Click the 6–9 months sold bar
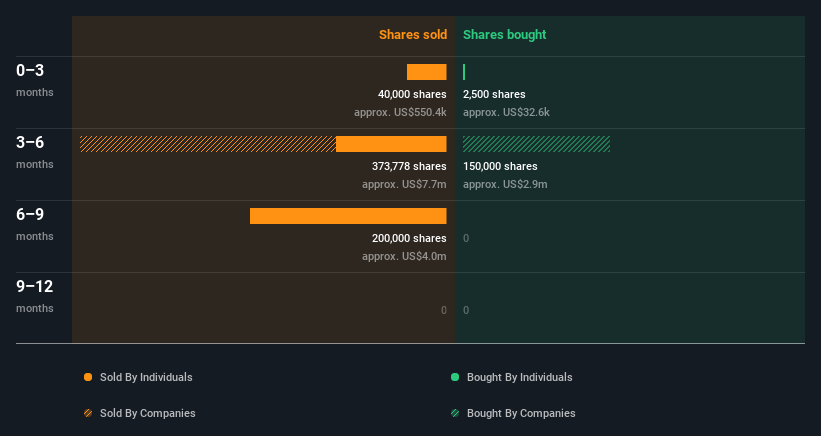The image size is (821, 436). (348, 216)
